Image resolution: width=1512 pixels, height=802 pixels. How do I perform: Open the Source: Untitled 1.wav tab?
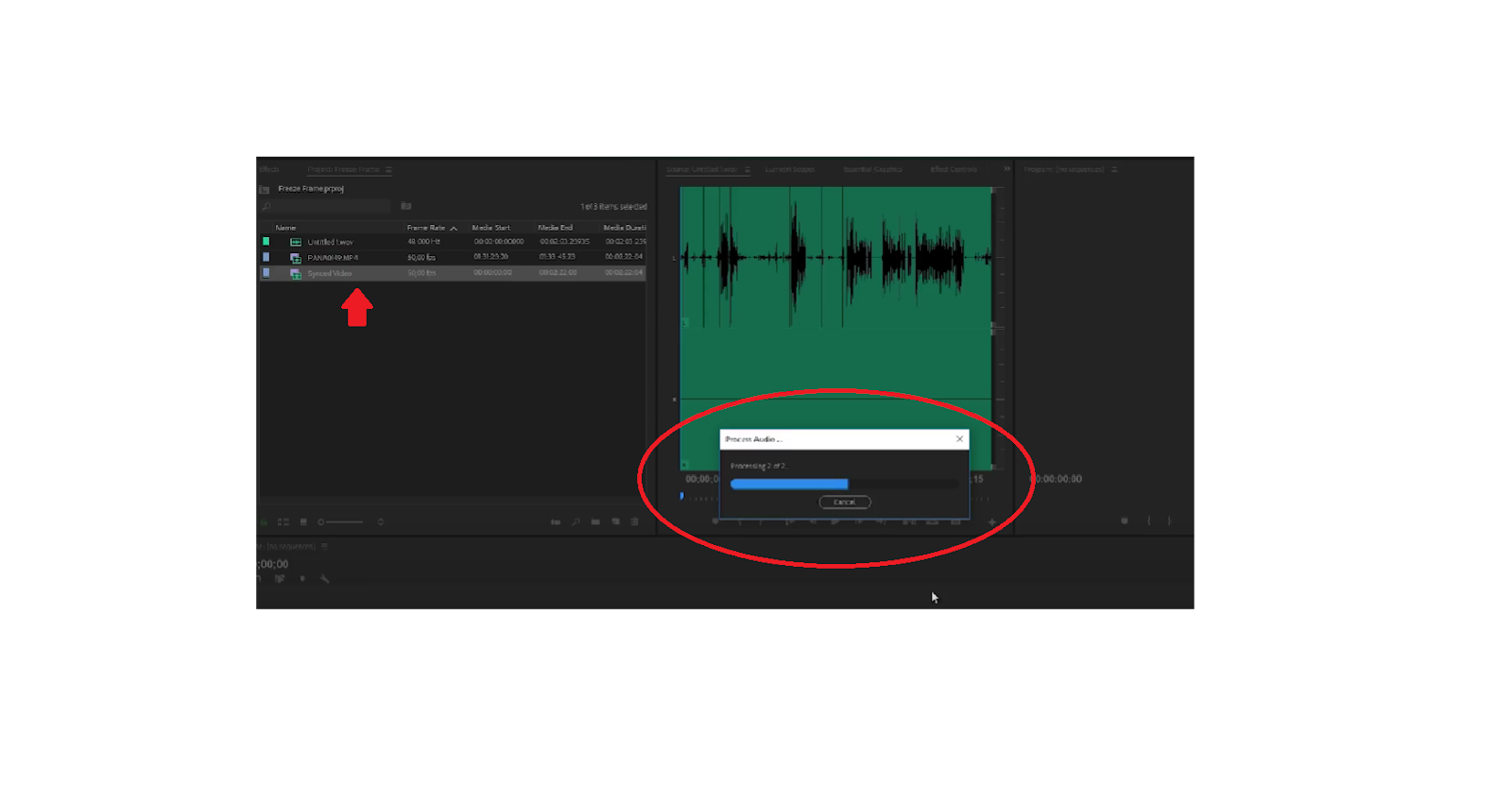point(701,170)
